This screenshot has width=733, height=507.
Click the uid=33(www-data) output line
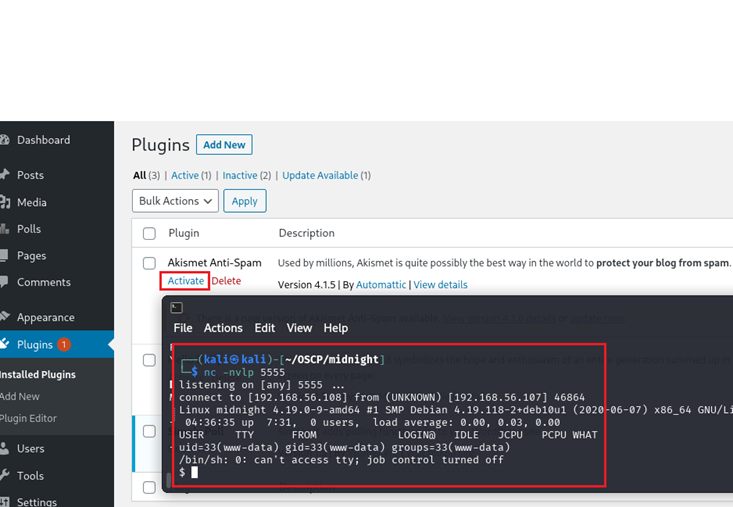point(345,448)
